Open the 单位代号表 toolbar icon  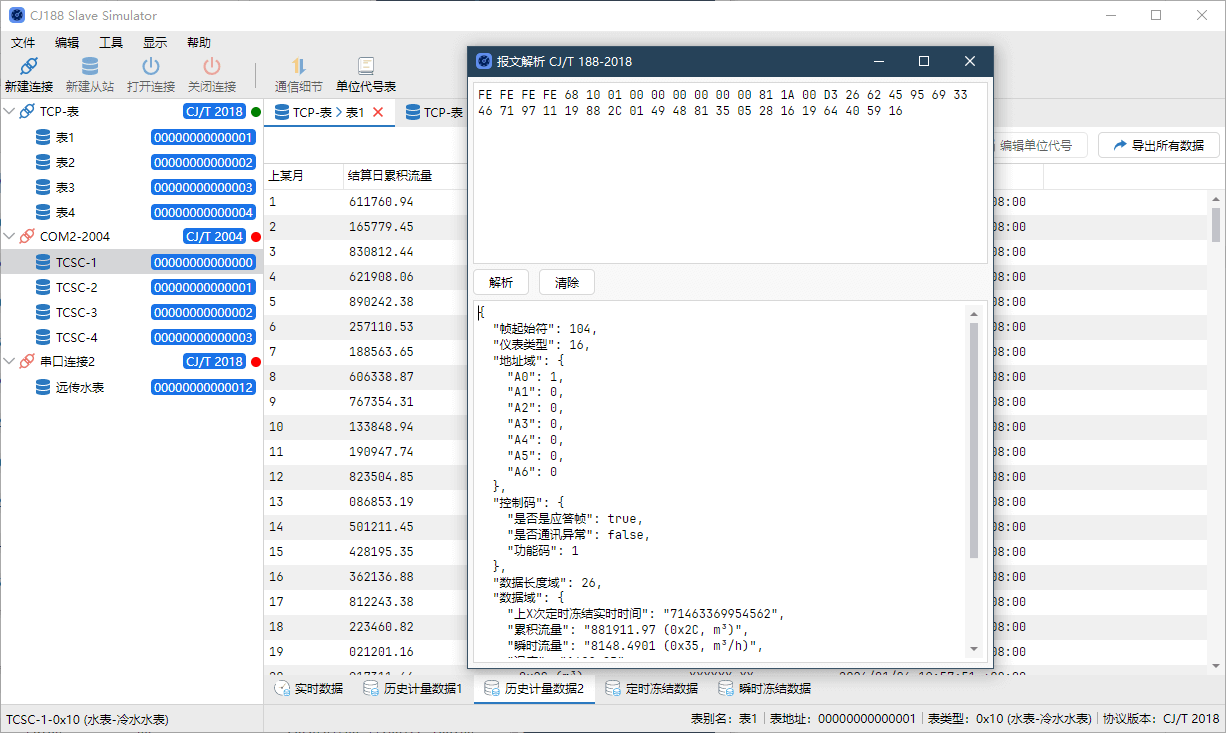(x=366, y=67)
